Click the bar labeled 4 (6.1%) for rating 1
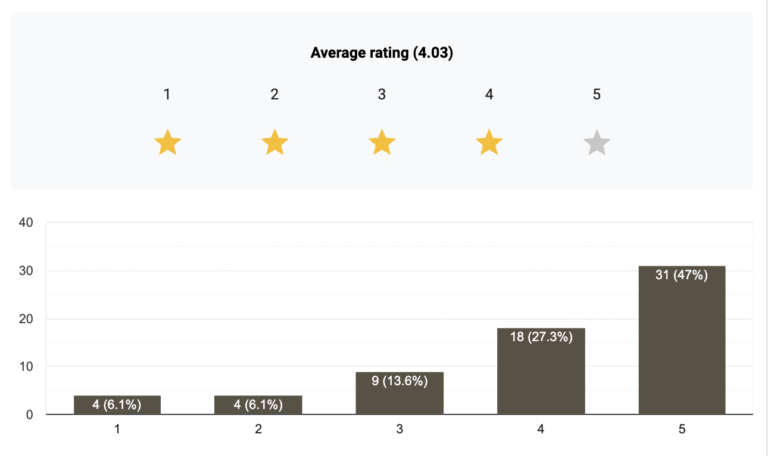This screenshot has width=768, height=456. (x=117, y=404)
